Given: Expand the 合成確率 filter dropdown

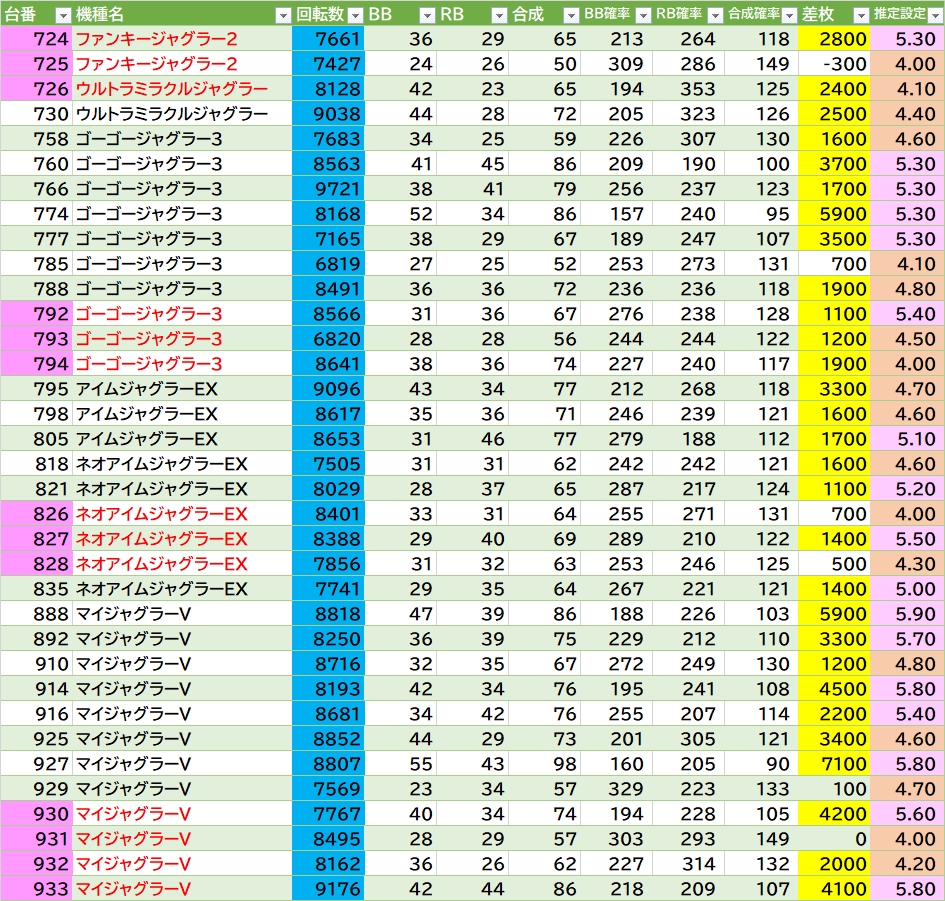Looking at the screenshot, I should pos(789,15).
